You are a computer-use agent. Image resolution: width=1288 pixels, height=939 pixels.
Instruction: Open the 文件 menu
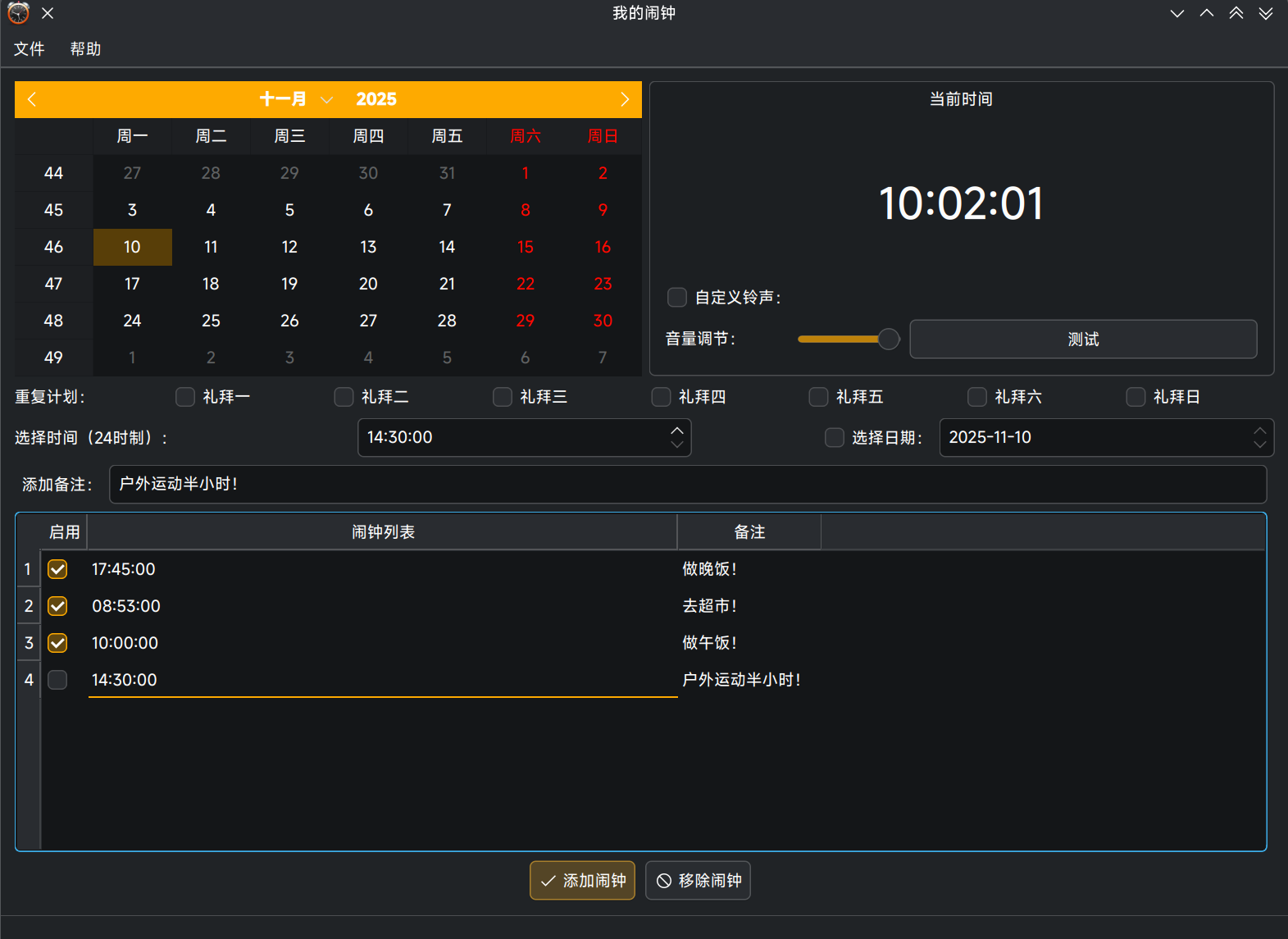pos(29,49)
